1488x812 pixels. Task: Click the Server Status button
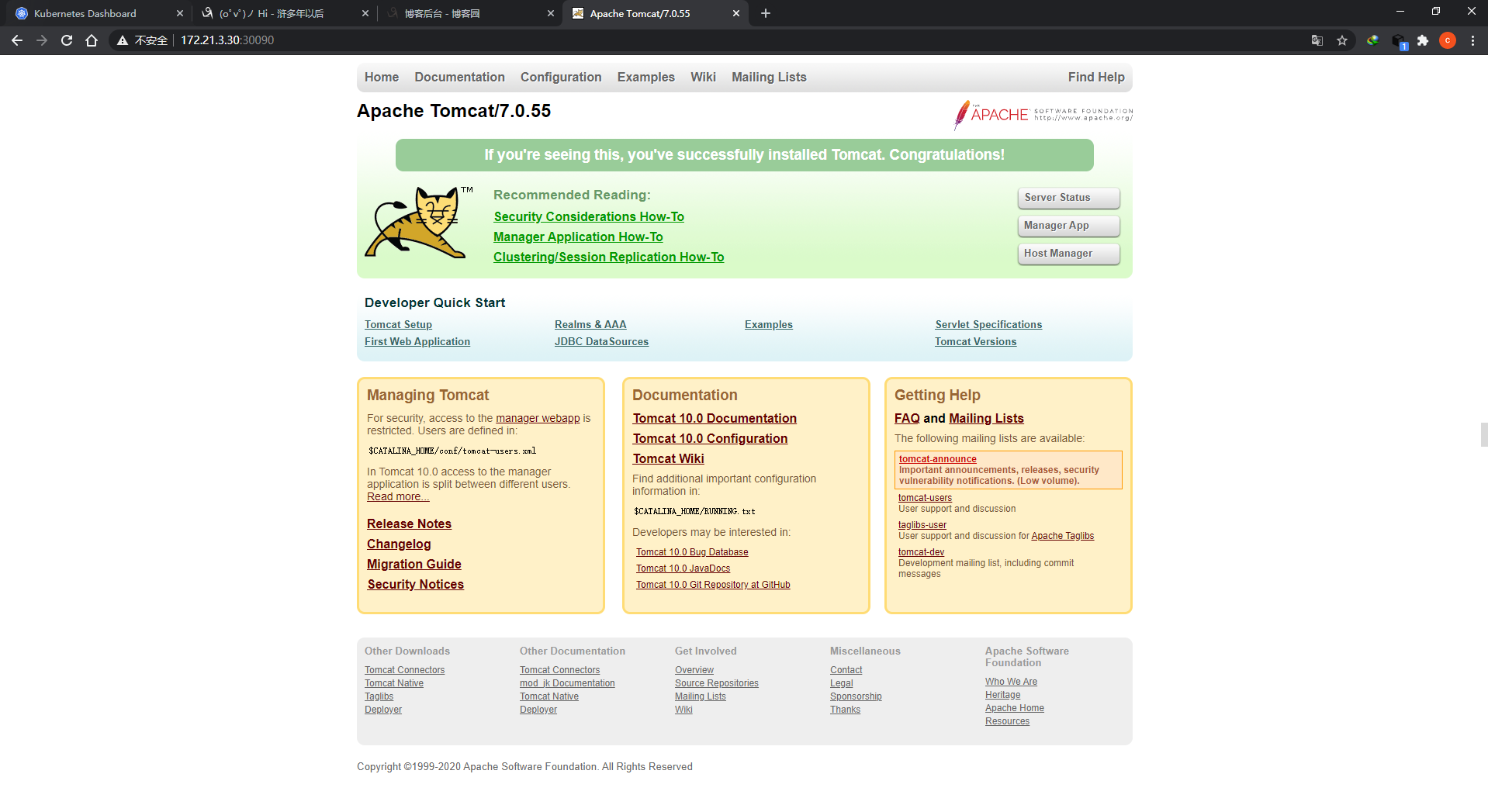1068,198
